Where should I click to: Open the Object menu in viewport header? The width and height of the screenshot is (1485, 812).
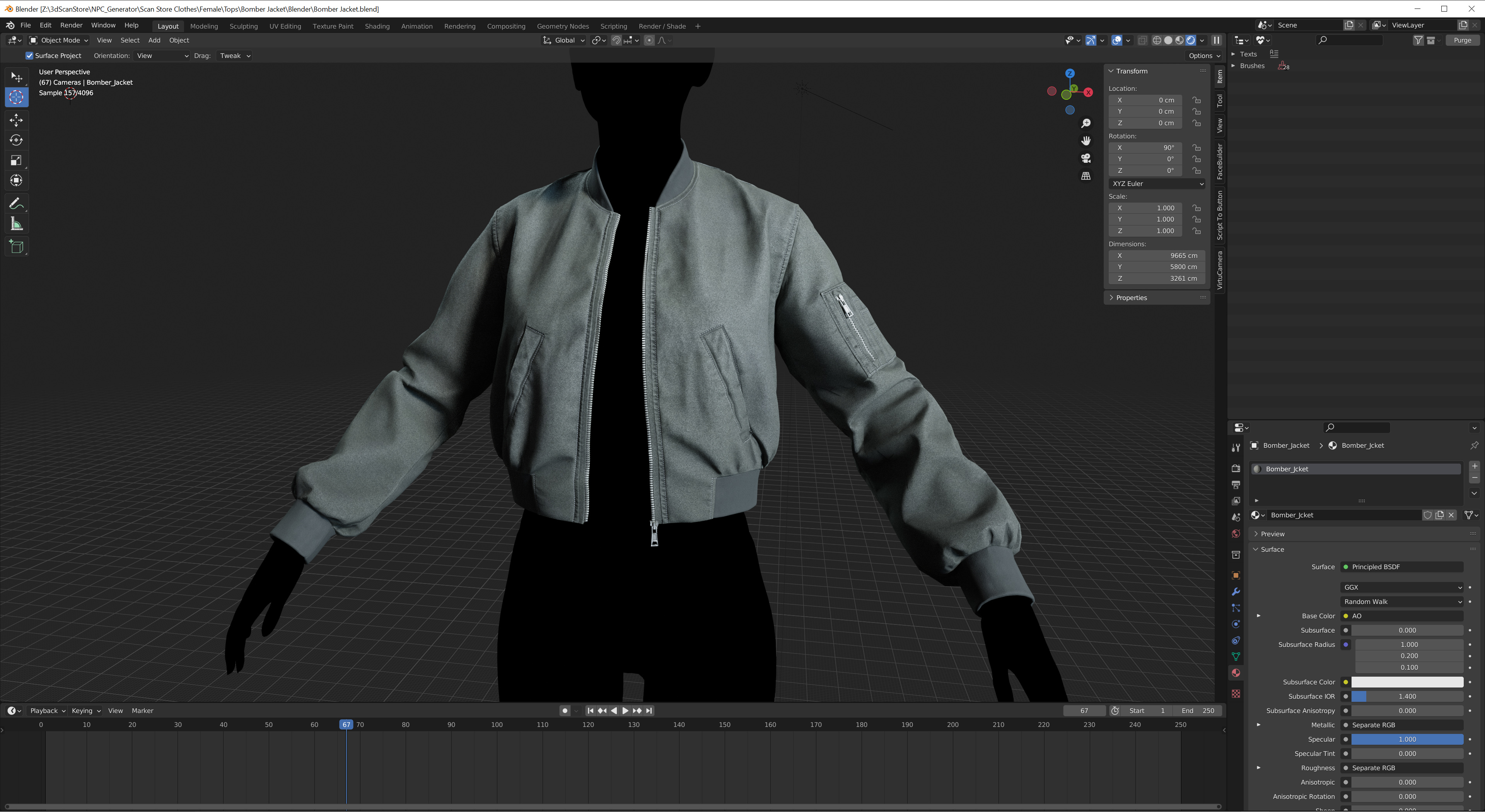coord(179,40)
